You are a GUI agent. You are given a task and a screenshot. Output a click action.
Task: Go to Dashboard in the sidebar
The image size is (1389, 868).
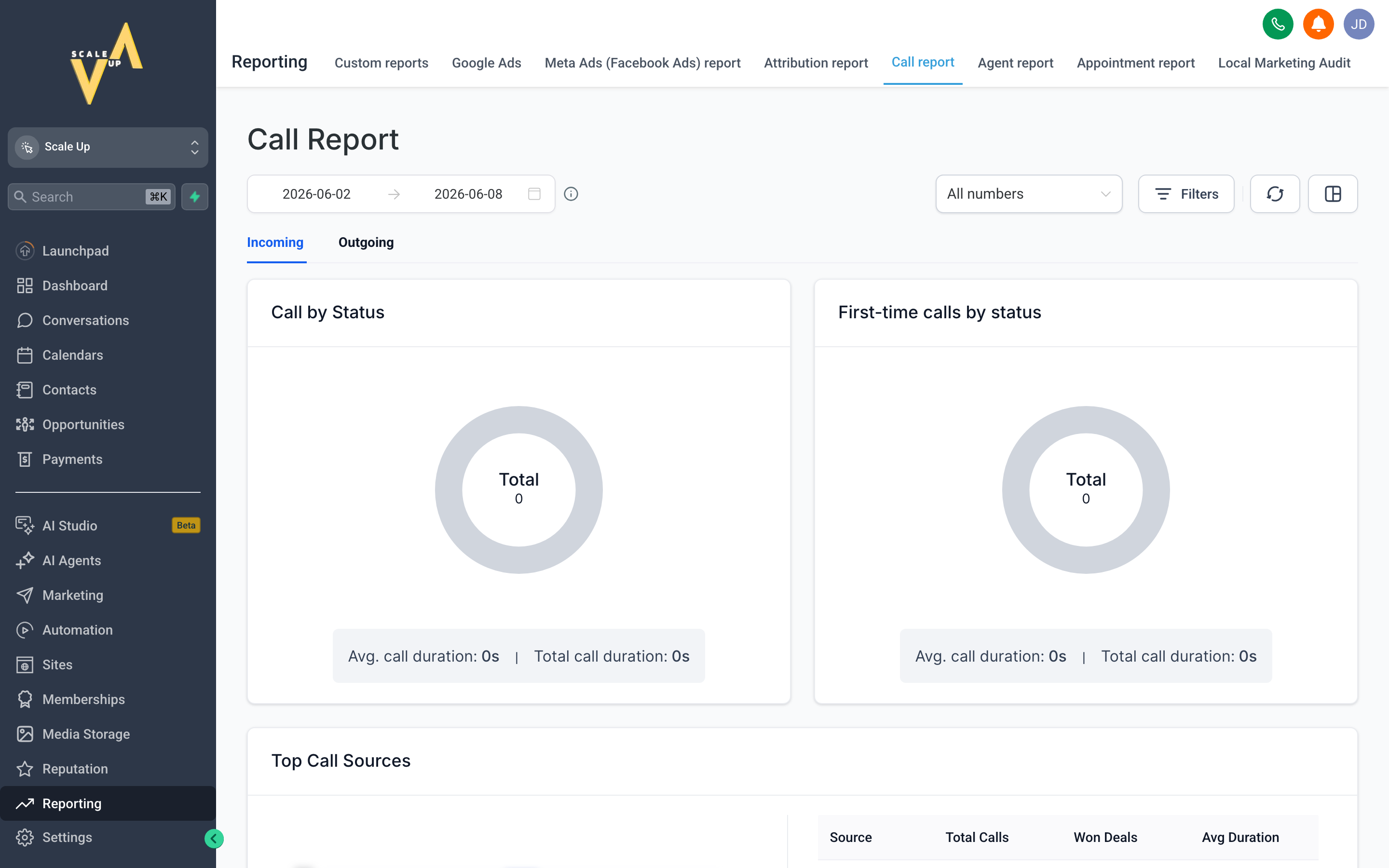(108, 285)
